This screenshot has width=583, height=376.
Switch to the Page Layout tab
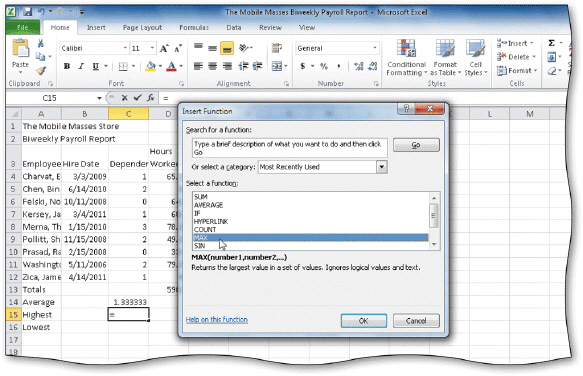click(142, 28)
